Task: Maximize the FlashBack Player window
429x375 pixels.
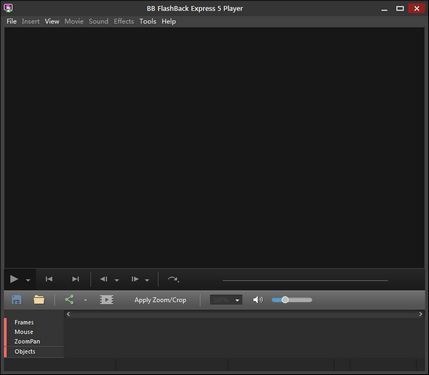Action: click(400, 9)
